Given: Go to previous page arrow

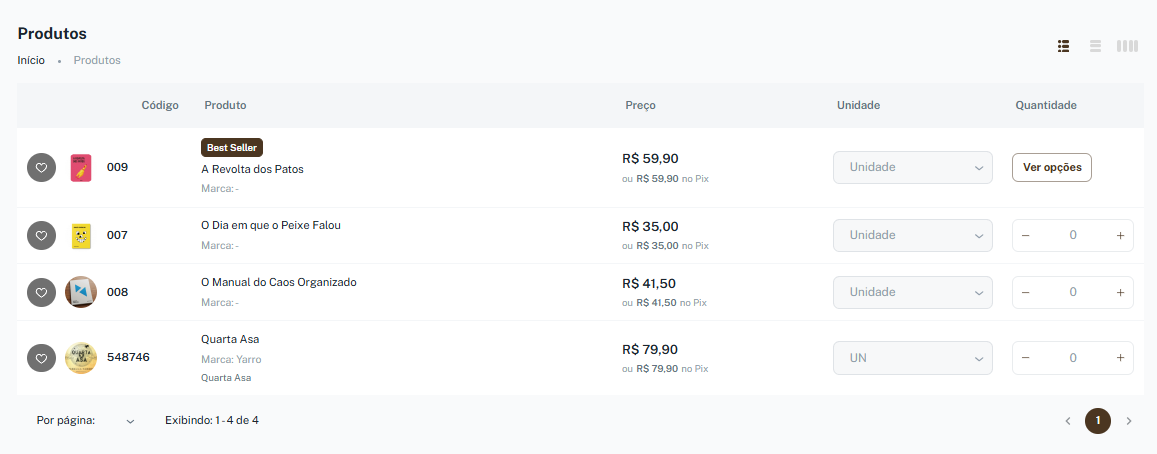Looking at the screenshot, I should tap(1068, 421).
